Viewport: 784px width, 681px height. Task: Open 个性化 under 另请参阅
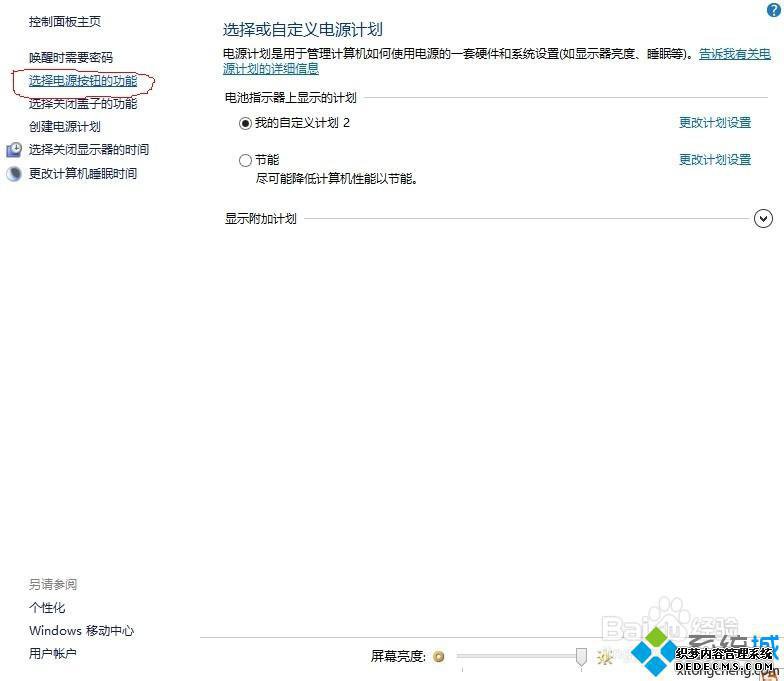(x=47, y=607)
